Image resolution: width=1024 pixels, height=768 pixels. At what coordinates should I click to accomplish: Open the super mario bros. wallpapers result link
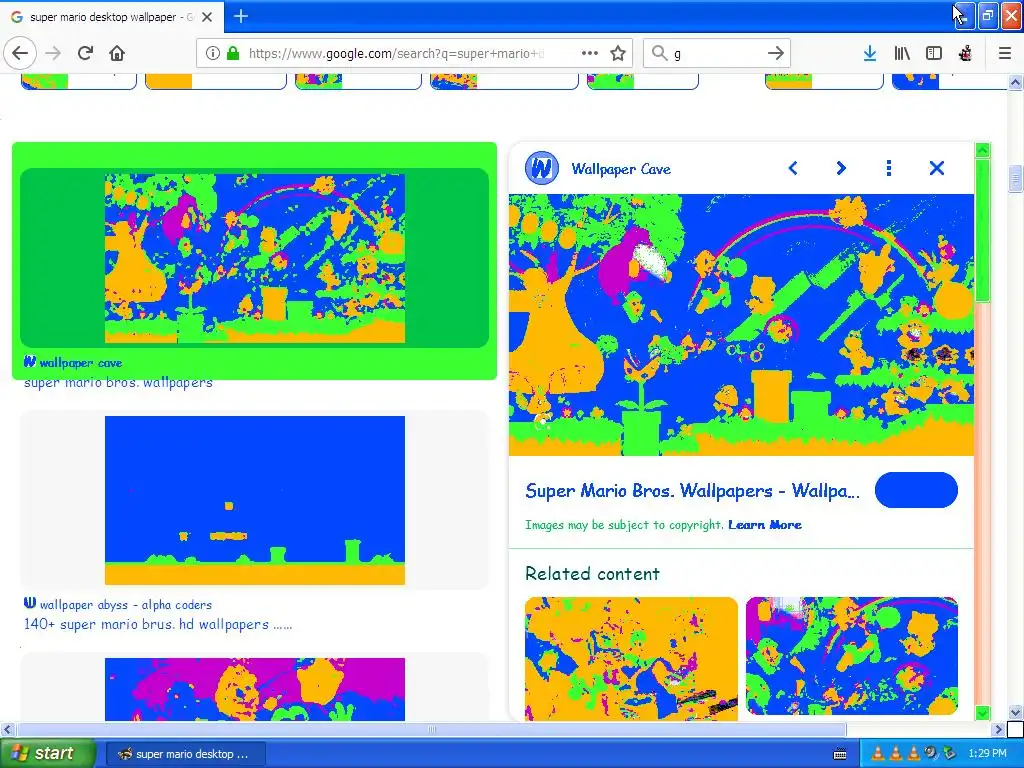(118, 383)
